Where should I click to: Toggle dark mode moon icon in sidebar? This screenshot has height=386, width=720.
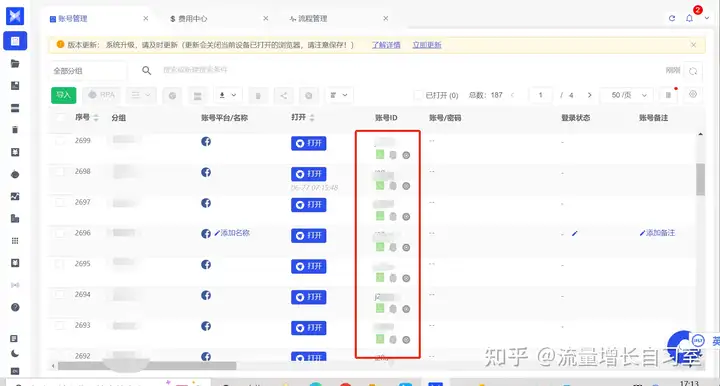click(15, 354)
